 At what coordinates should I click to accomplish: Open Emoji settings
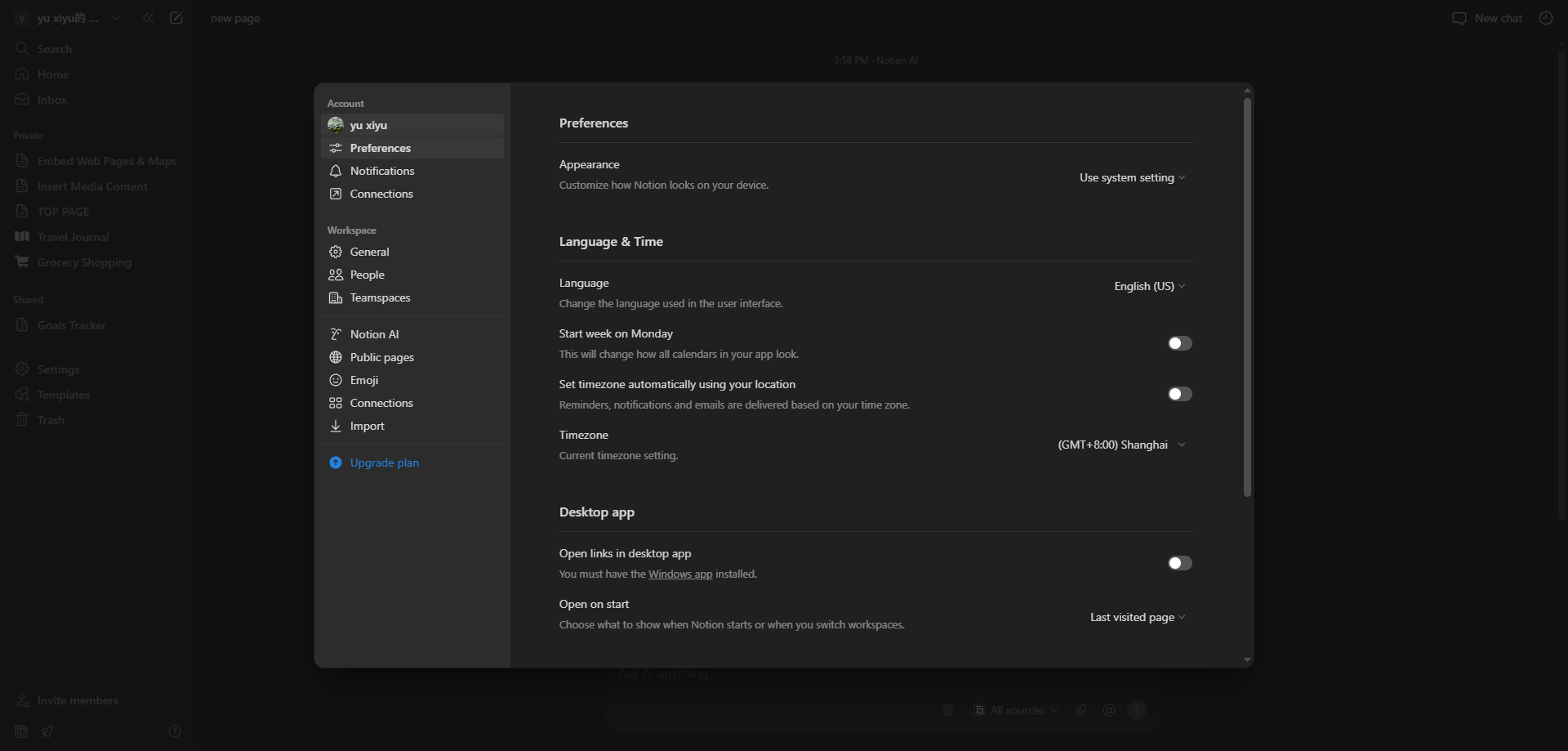[x=412, y=380]
